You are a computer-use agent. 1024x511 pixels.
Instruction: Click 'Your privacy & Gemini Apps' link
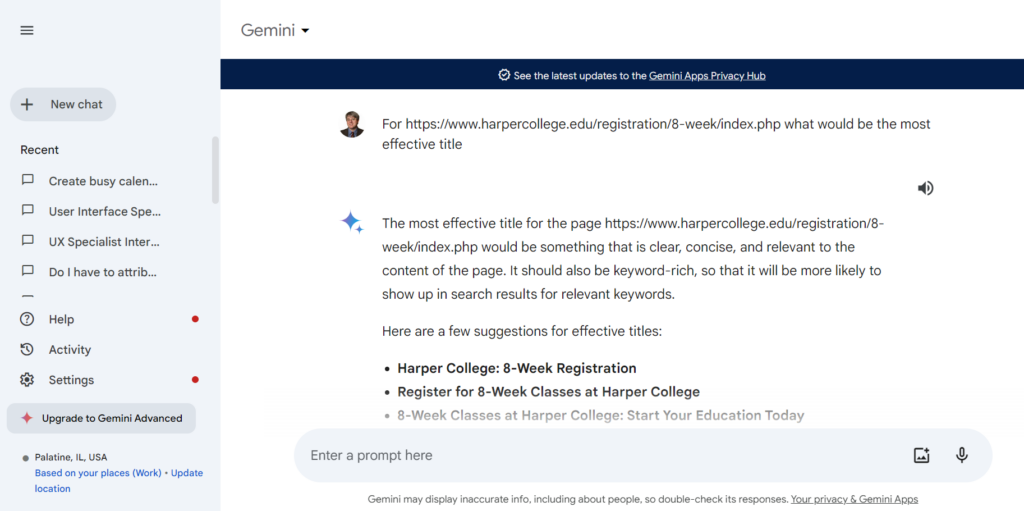click(x=854, y=499)
